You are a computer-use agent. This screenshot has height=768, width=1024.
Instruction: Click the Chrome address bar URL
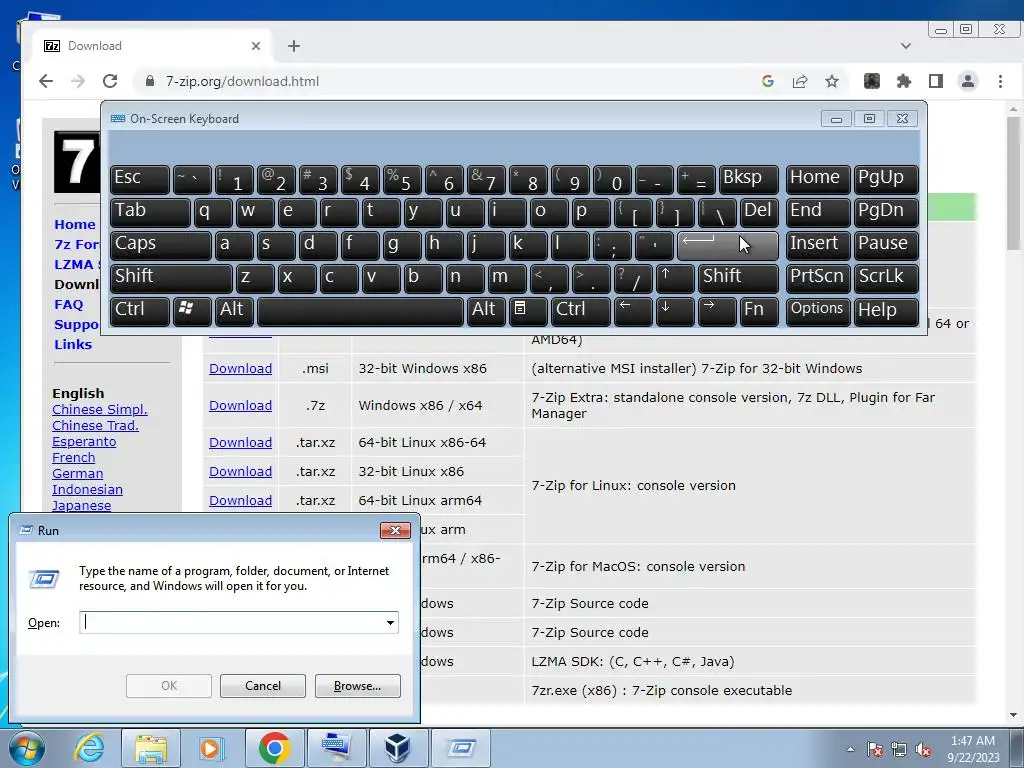[242, 81]
